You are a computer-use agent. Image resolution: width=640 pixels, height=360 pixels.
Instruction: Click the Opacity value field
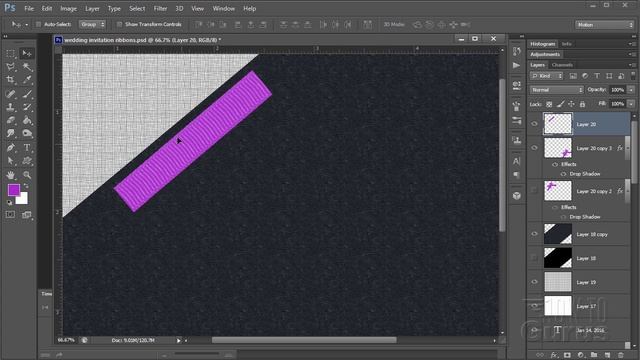click(x=617, y=90)
